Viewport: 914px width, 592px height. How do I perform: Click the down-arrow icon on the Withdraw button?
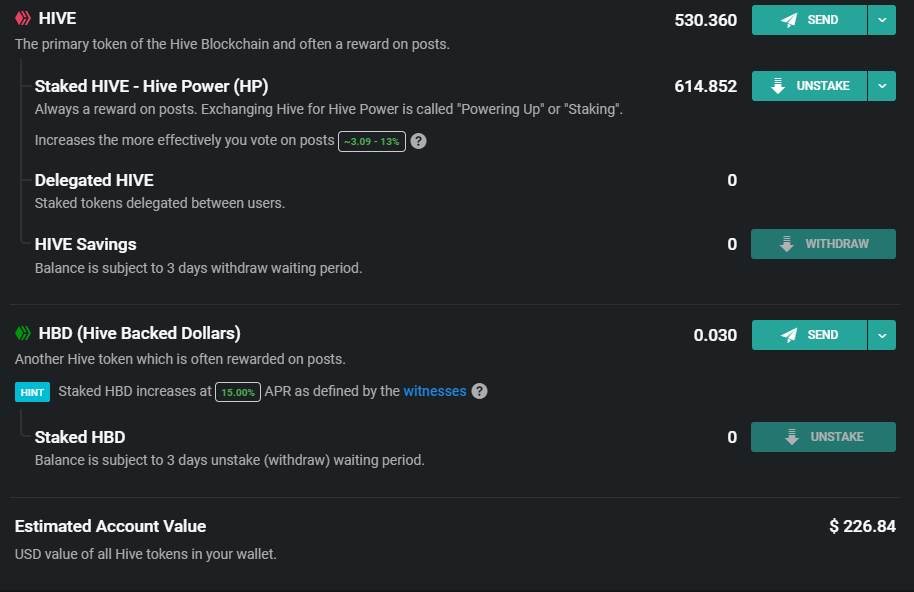(786, 244)
